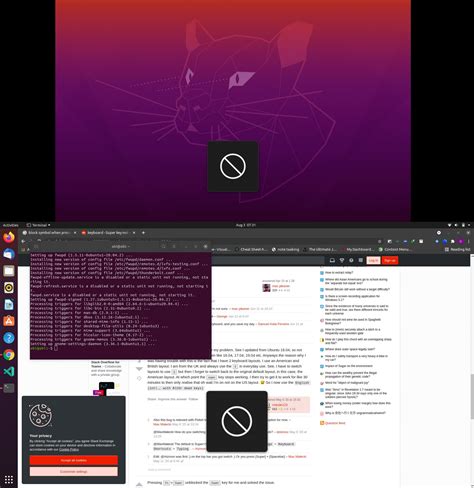Click Activities in the top bar

click(10, 225)
